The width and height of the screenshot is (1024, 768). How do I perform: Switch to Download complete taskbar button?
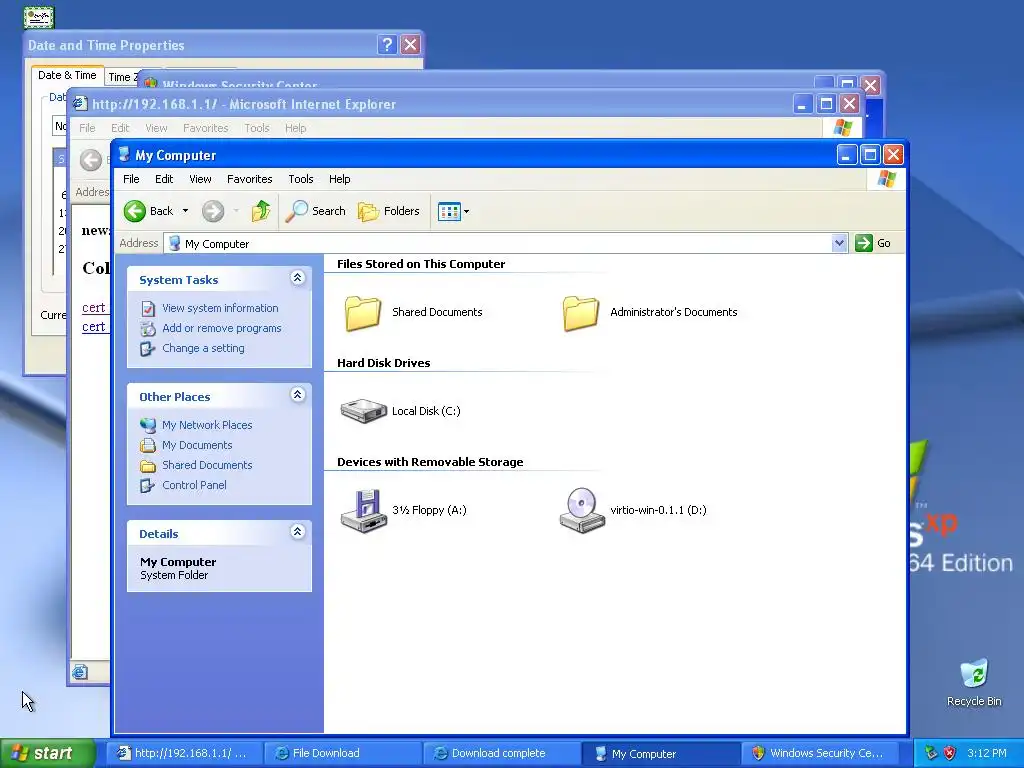coord(502,754)
